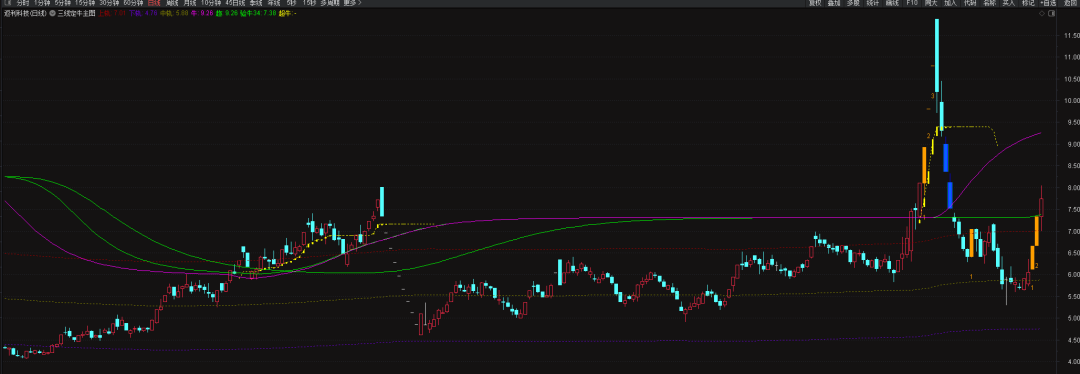Click the round indicator settings icon

52,13
